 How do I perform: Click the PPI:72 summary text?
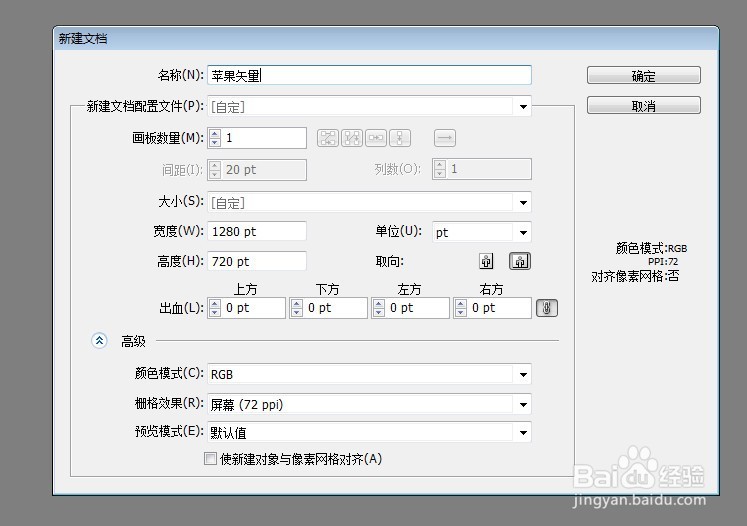click(x=663, y=262)
